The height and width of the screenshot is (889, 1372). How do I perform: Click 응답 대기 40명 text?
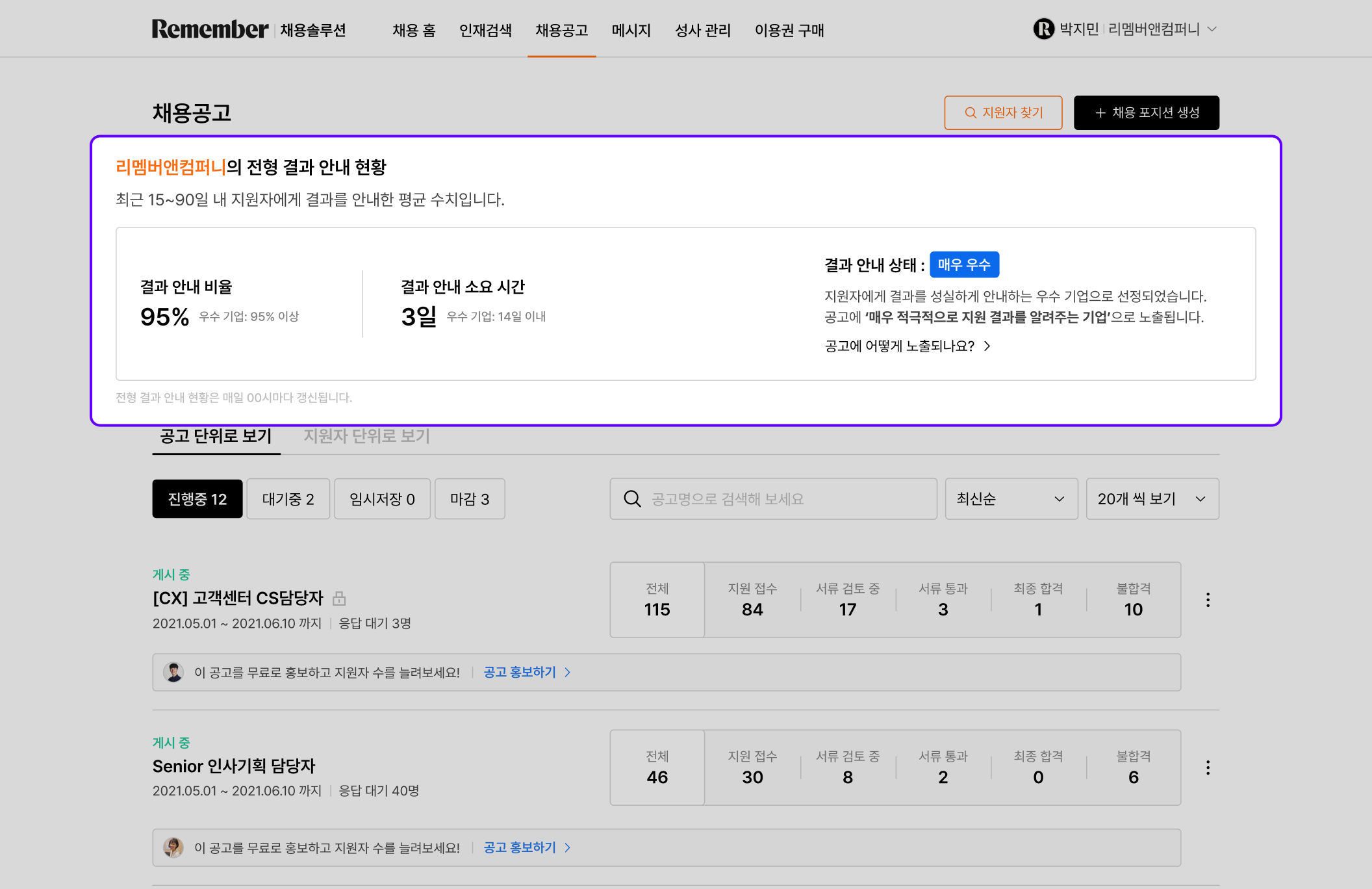click(379, 791)
